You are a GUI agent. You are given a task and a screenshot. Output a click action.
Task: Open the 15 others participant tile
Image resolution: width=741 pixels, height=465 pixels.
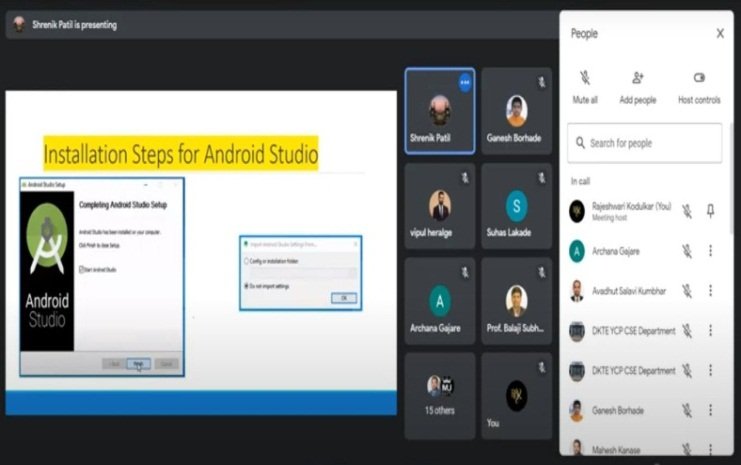pos(440,395)
